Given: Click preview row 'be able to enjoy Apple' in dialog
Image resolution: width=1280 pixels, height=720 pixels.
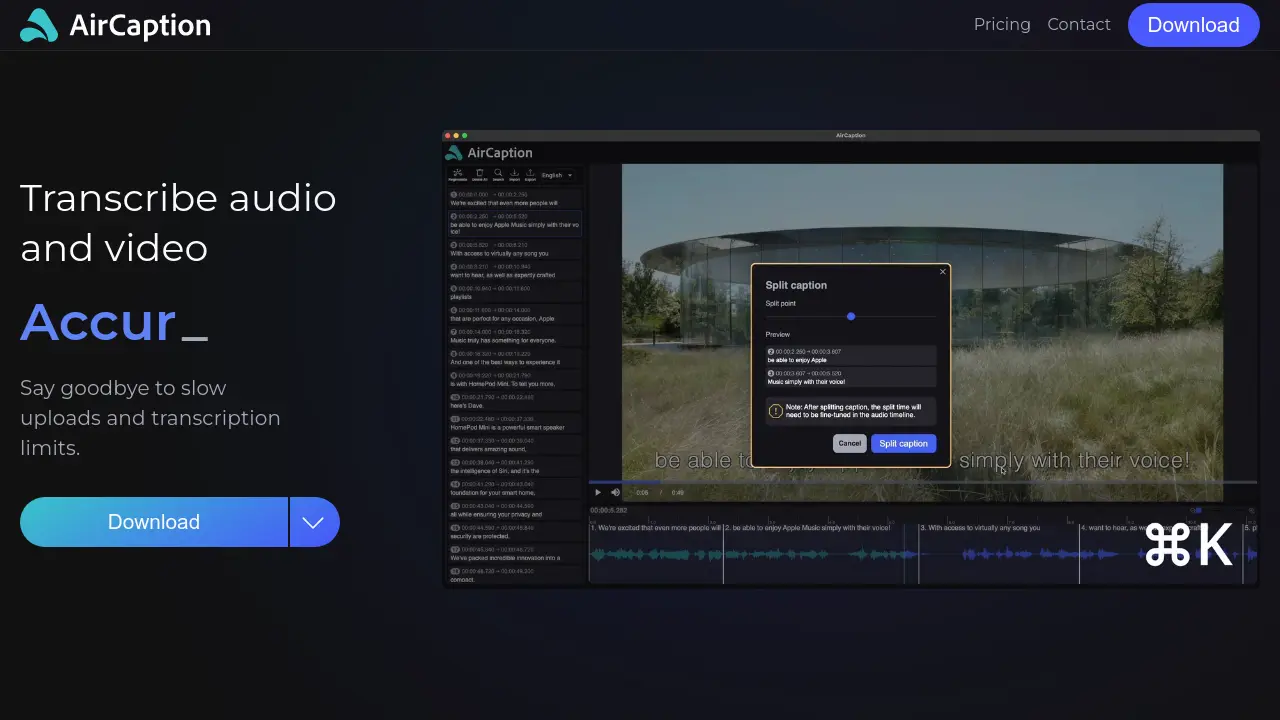Looking at the screenshot, I should tap(851, 356).
